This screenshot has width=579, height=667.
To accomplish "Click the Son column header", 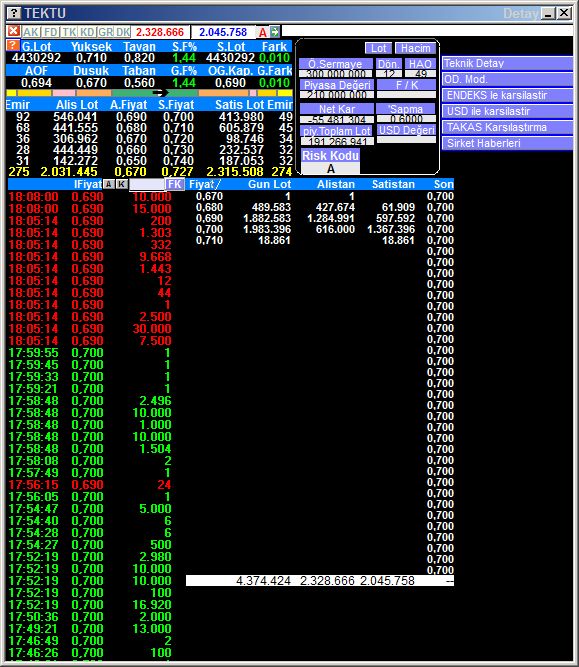I will click(x=444, y=184).
